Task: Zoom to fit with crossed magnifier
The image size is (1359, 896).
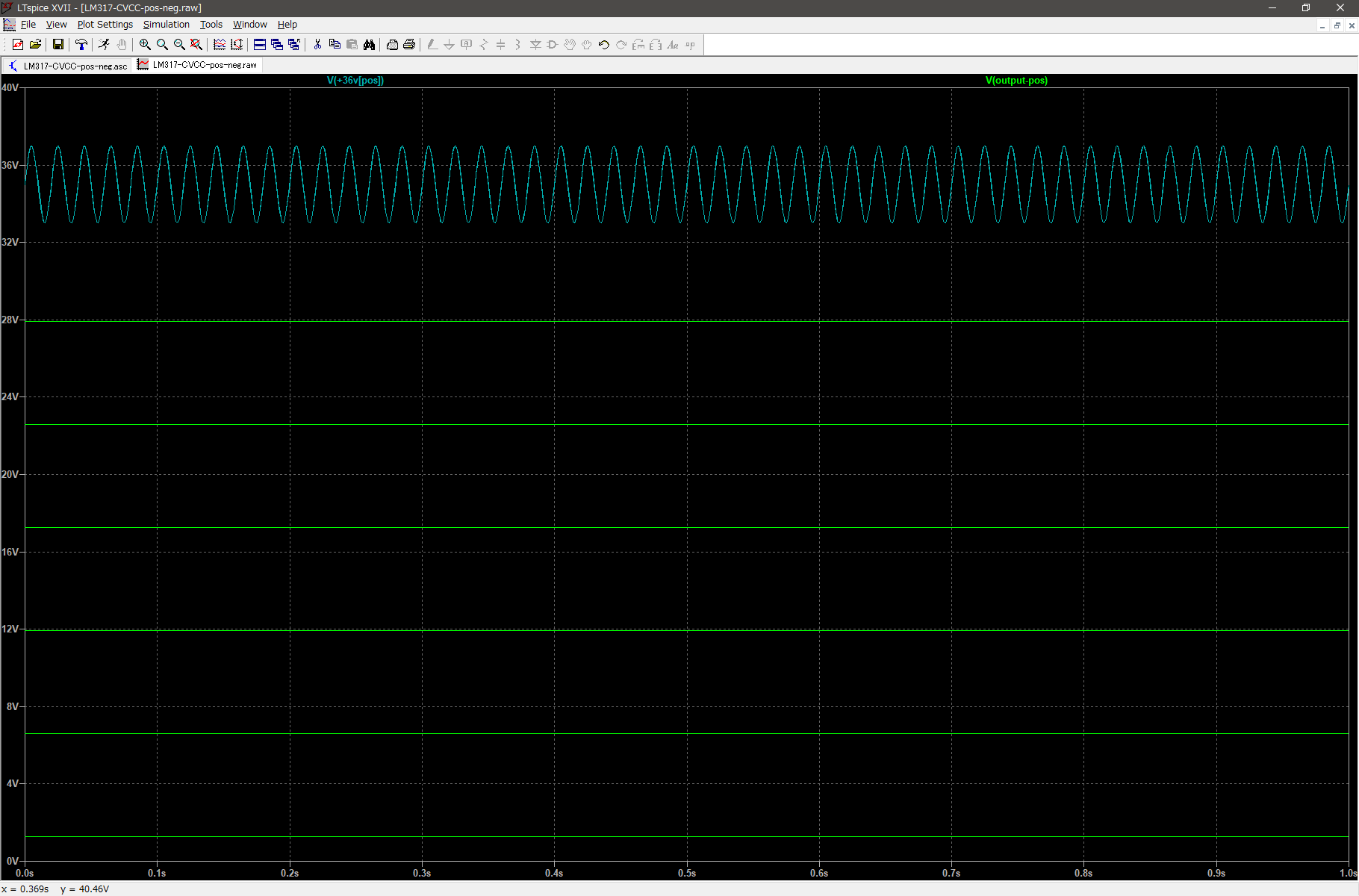Action: pos(196,45)
